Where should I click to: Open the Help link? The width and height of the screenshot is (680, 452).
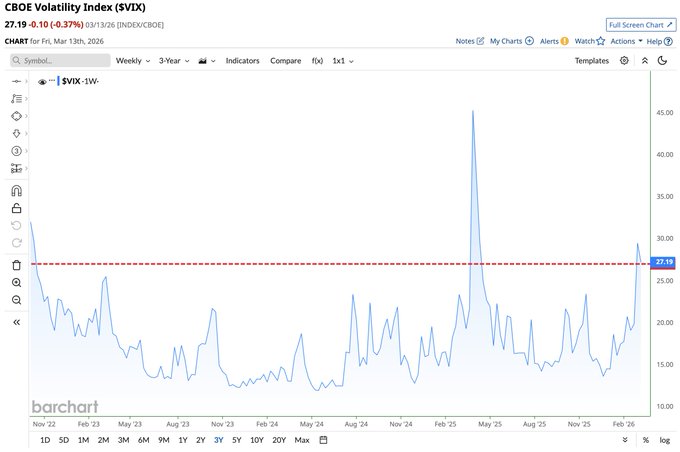(x=659, y=41)
